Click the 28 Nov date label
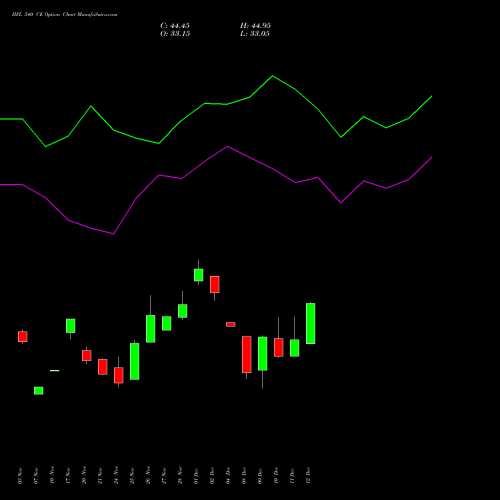Image resolution: width=500 pixels, height=500 pixels. tap(180, 476)
